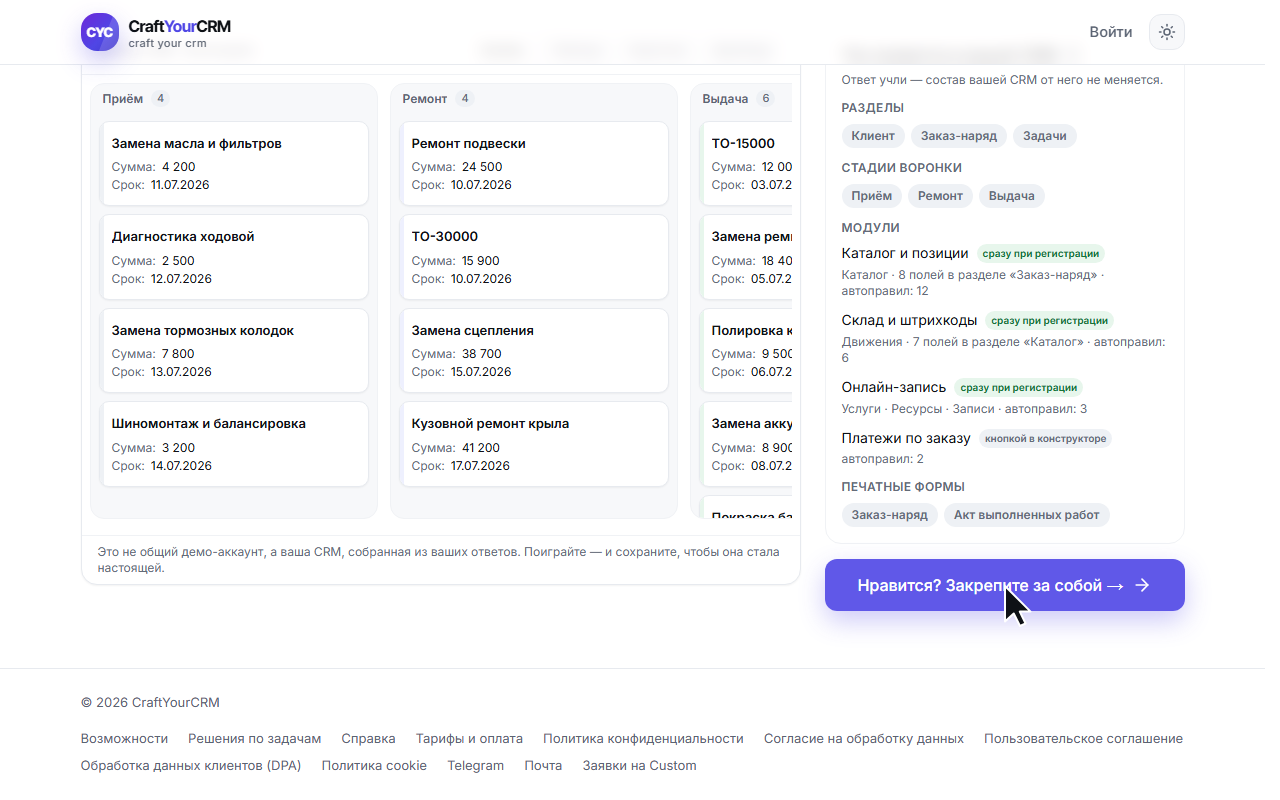
Task: Open the Возможности footer link
Action: point(124,739)
